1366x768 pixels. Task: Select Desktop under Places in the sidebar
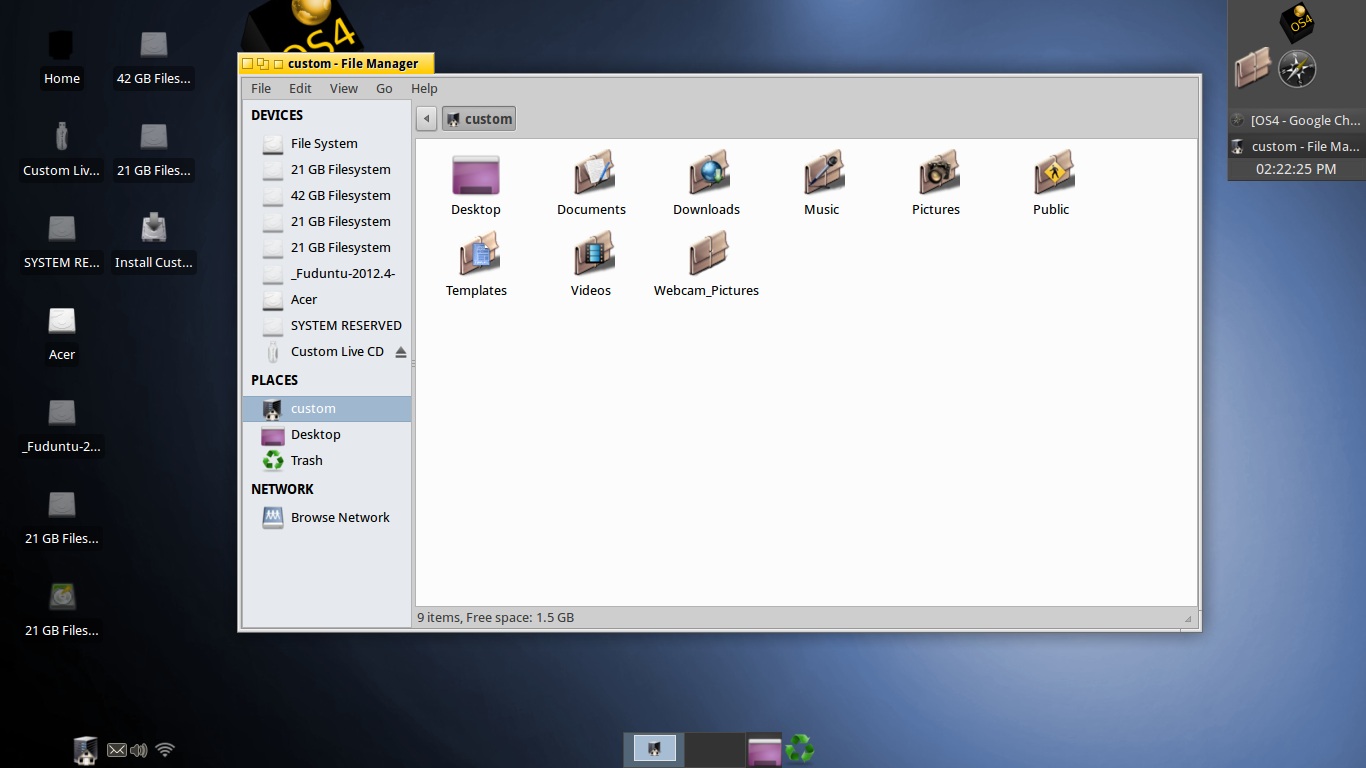(327, 435)
